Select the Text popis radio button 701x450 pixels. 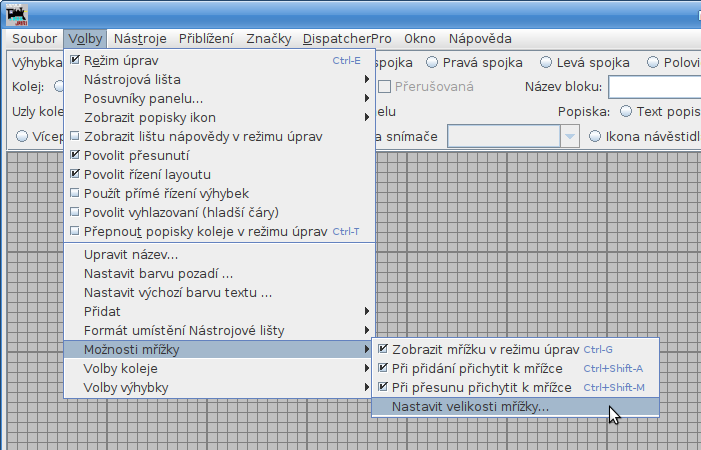click(626, 111)
